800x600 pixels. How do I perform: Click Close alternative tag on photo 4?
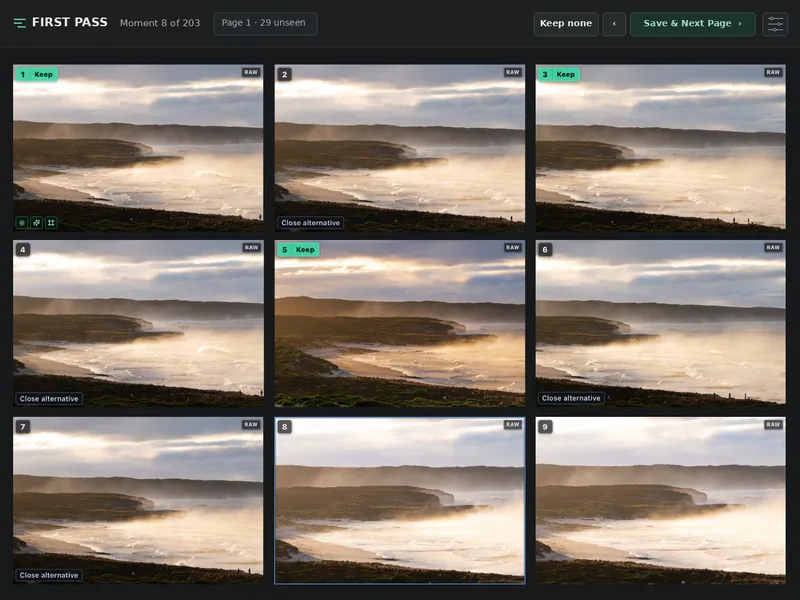(x=49, y=398)
